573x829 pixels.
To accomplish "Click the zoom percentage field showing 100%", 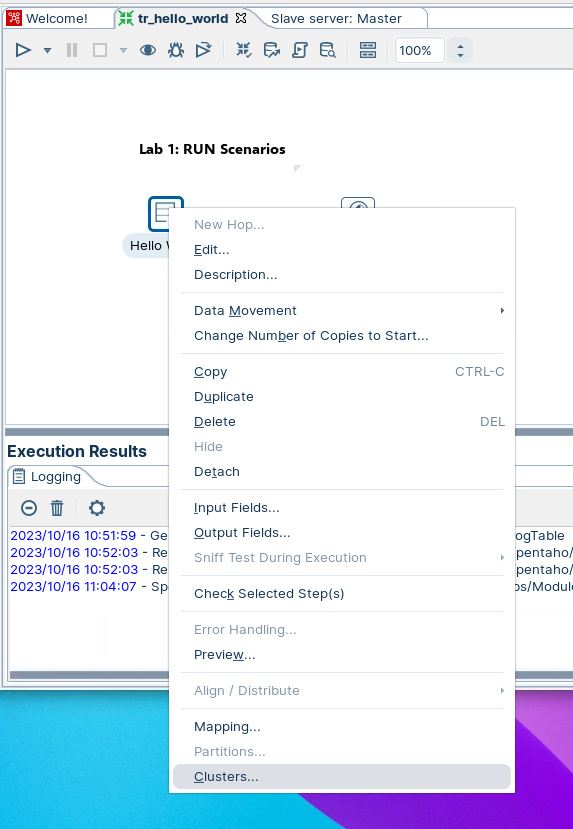I will [420, 50].
